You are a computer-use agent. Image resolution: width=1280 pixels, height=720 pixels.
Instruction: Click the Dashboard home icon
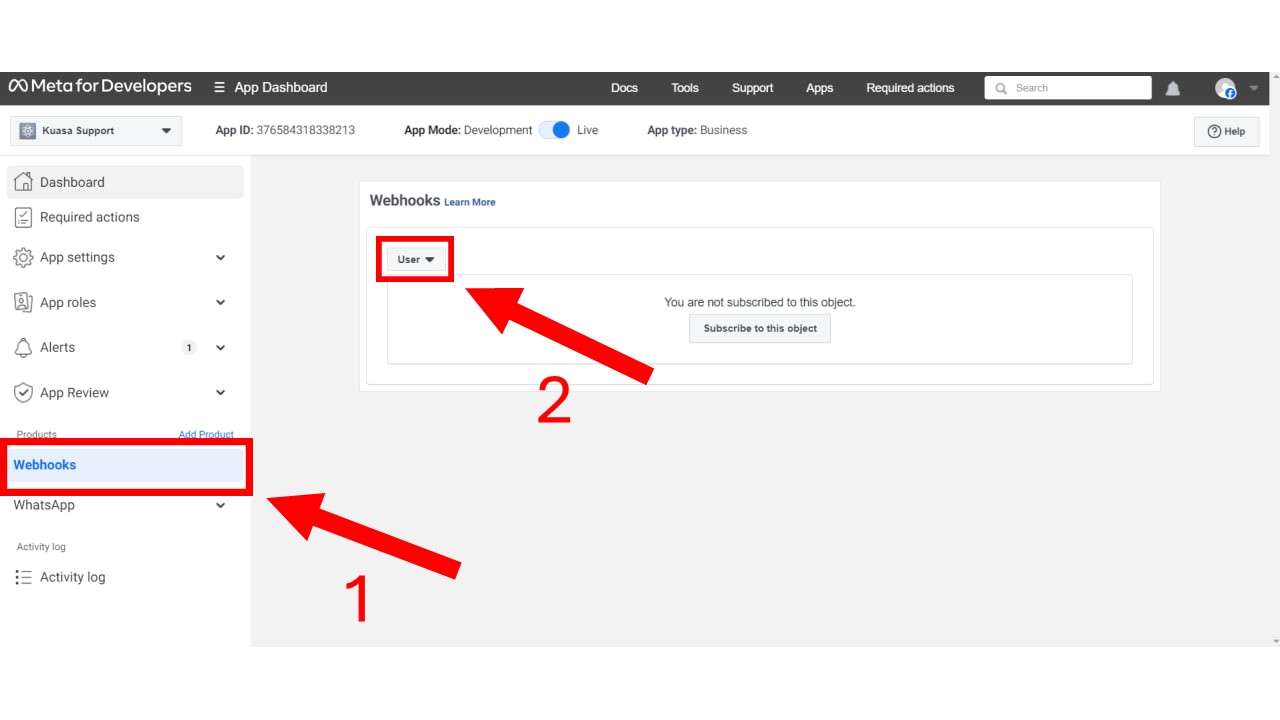point(23,182)
